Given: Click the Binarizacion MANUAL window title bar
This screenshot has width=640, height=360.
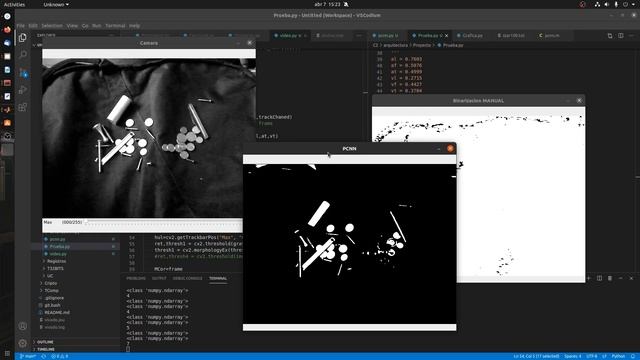Looking at the screenshot, I should (478, 100).
